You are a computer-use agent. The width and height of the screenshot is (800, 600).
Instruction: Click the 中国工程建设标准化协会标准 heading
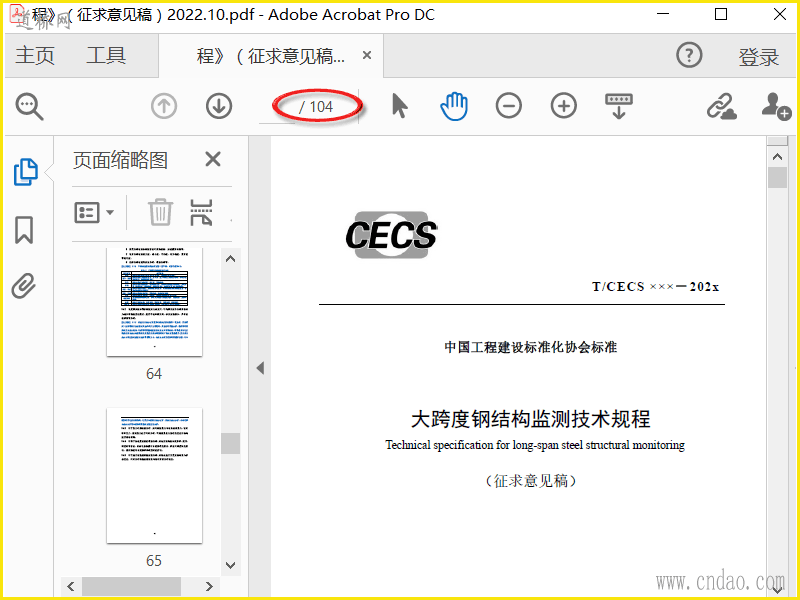pyautogui.click(x=531, y=347)
